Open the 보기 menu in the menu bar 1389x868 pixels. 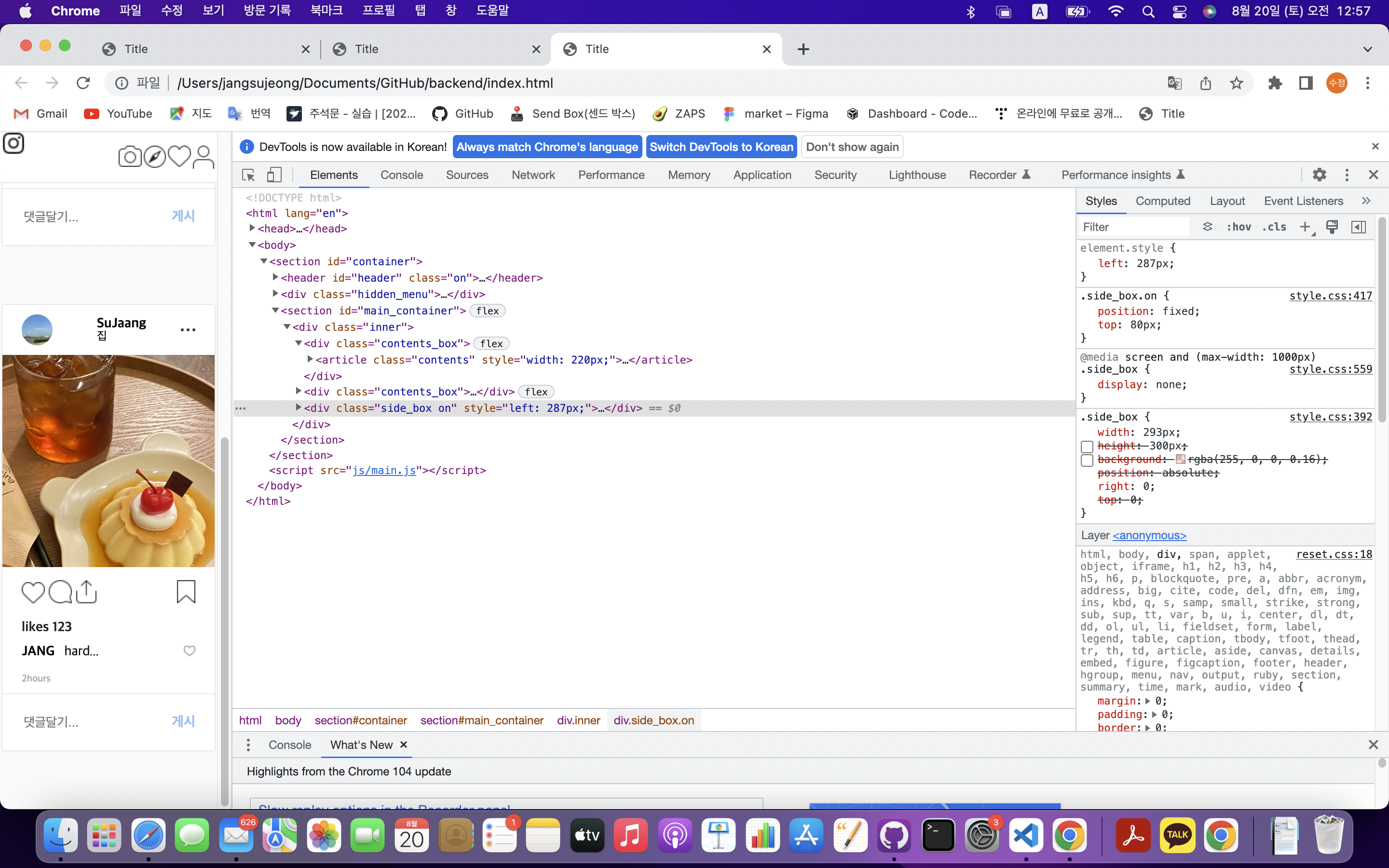click(213, 11)
